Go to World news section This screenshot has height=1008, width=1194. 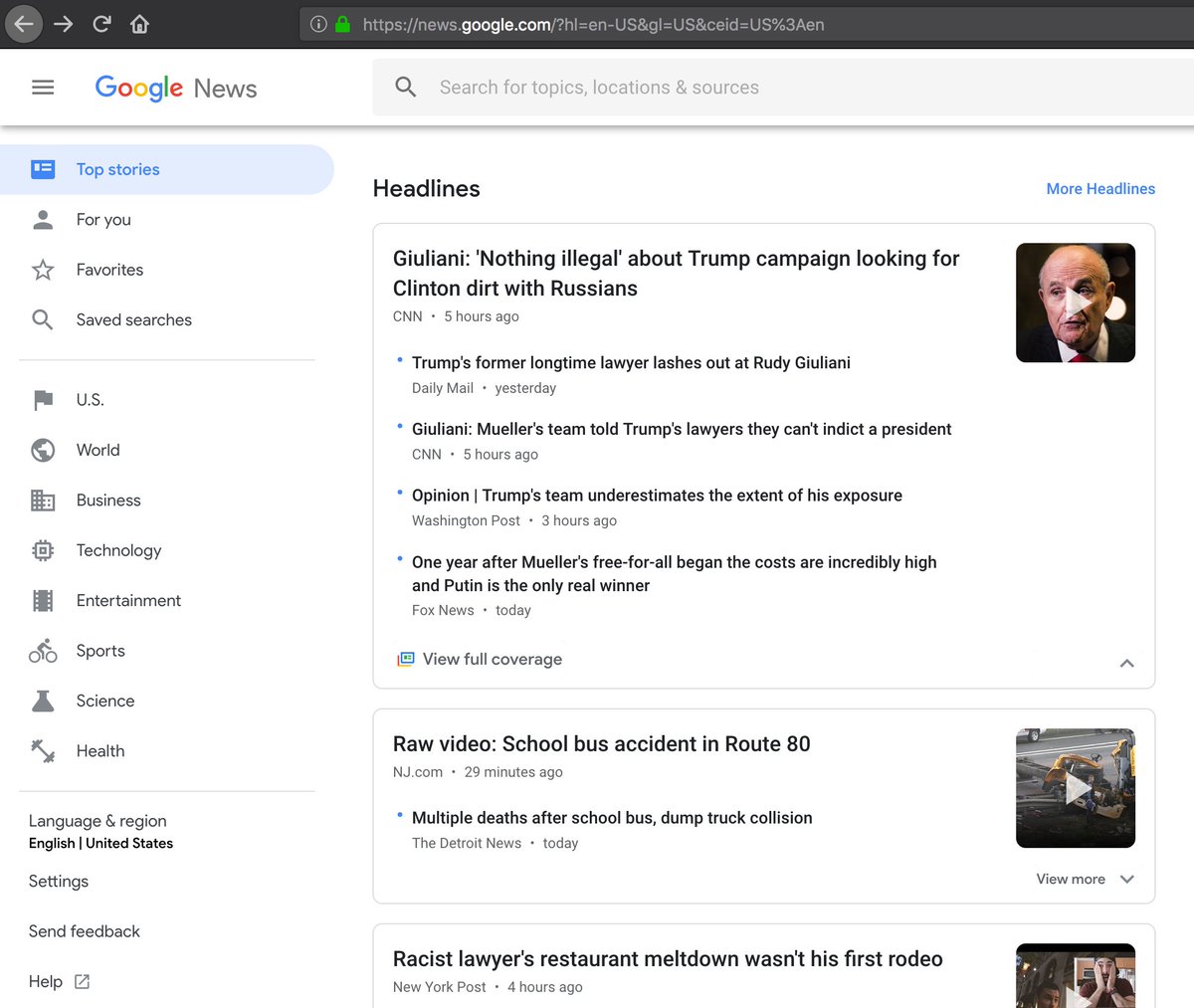tap(98, 450)
